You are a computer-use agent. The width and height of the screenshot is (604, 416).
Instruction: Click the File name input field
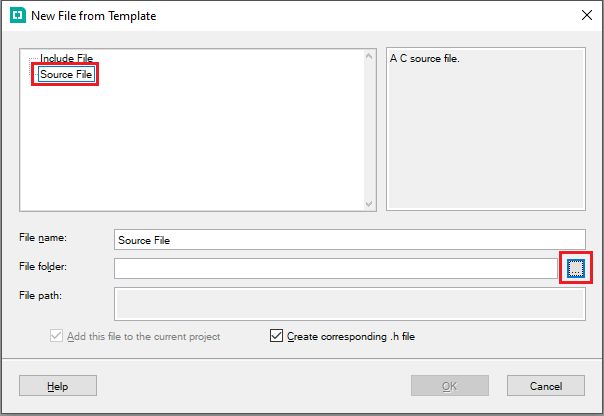pyautogui.click(x=350, y=240)
